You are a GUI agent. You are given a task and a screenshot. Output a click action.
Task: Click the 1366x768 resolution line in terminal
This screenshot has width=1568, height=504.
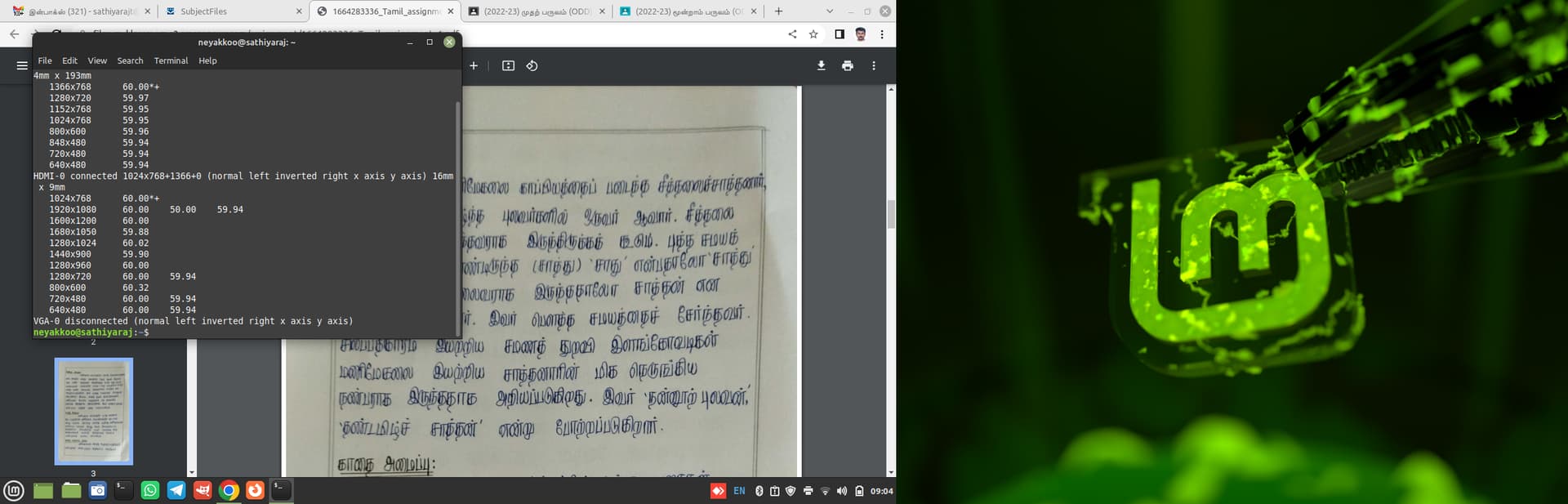(x=105, y=87)
